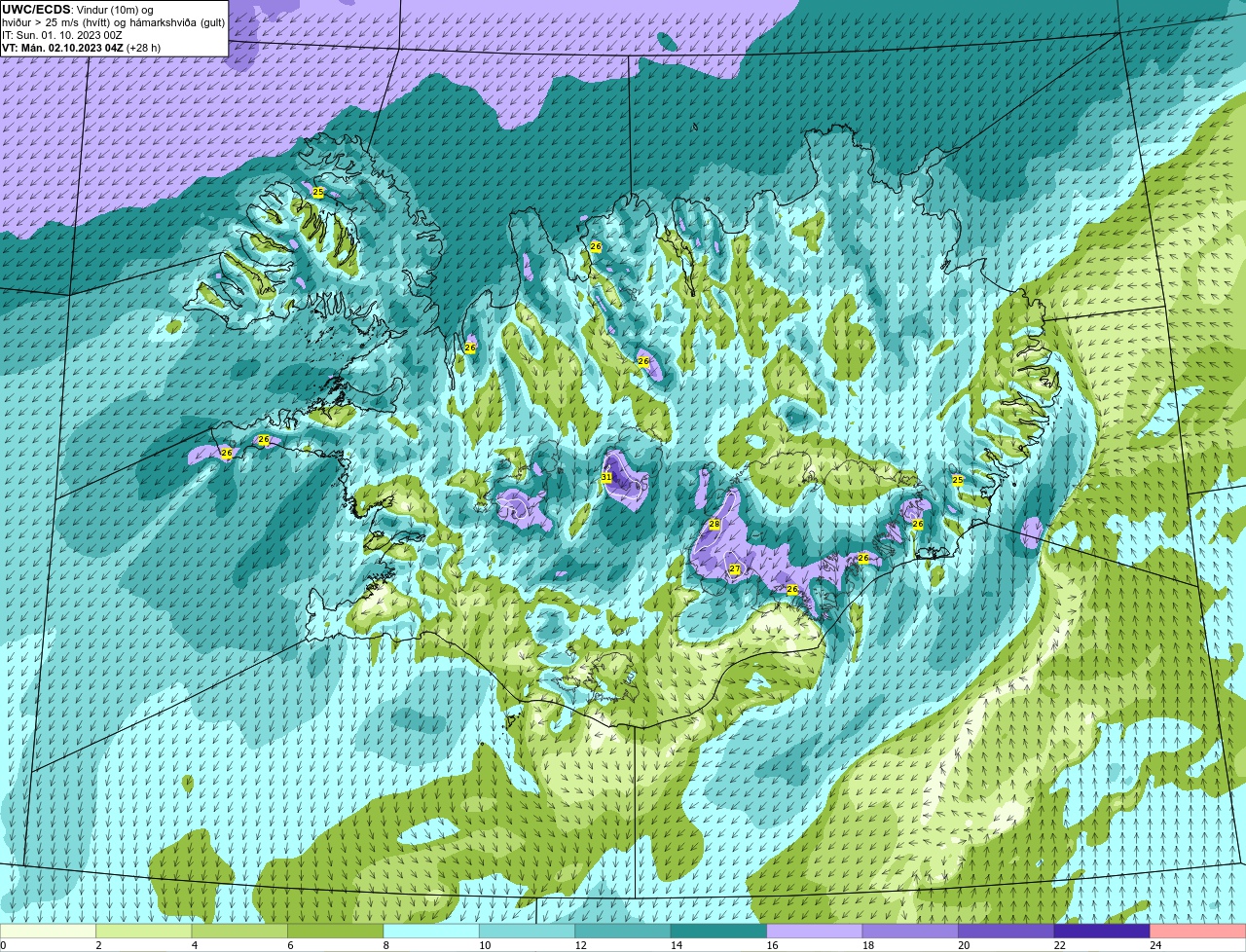Viewport: 1246px width, 952px height.
Task: Click legend tick label 16
Action: pos(772,945)
